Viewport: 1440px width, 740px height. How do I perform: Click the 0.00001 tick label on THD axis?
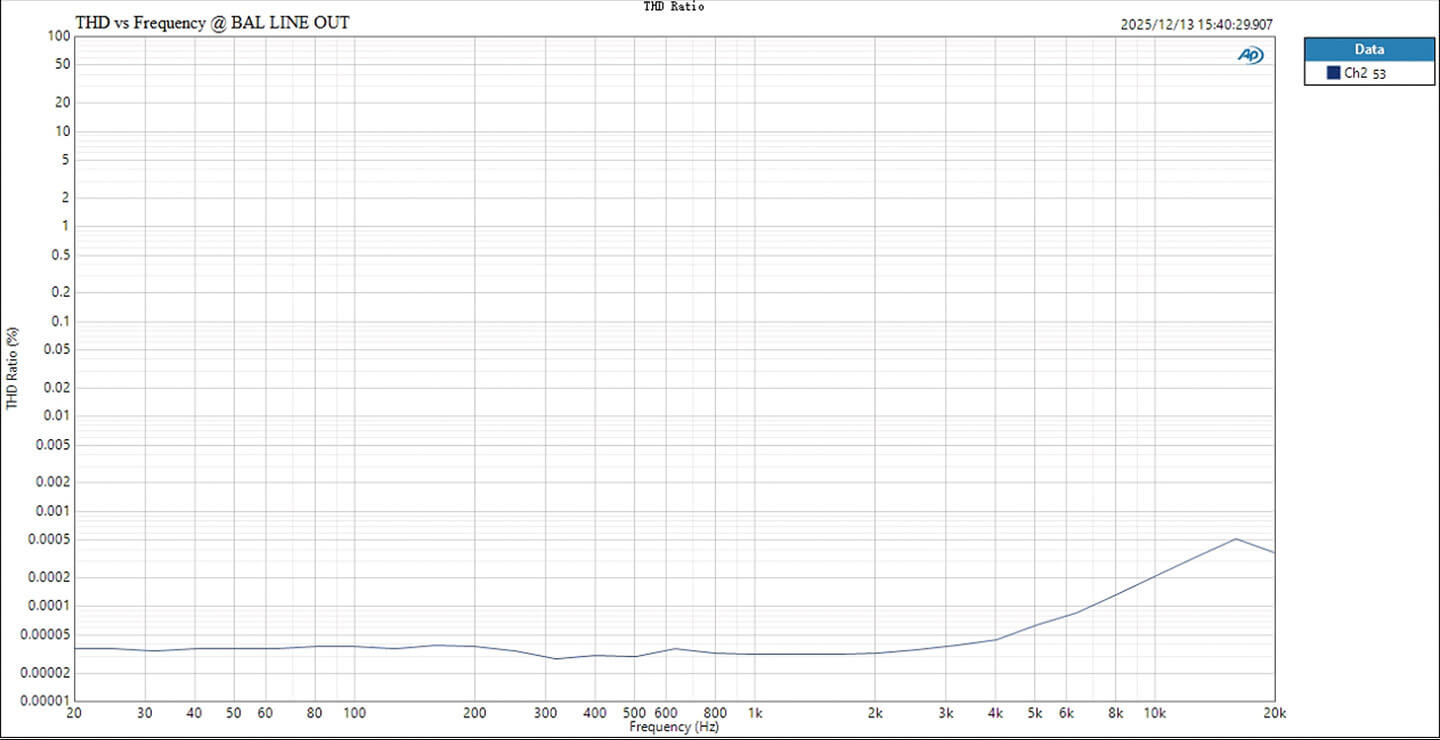45,701
